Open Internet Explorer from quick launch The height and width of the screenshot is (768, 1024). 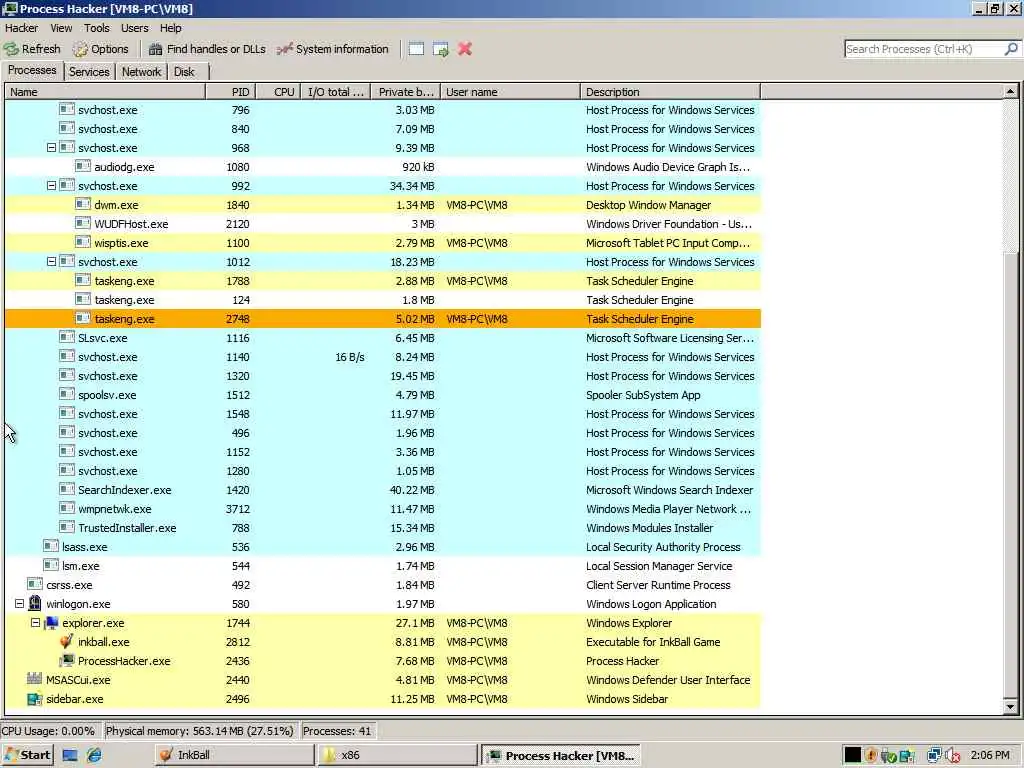94,755
